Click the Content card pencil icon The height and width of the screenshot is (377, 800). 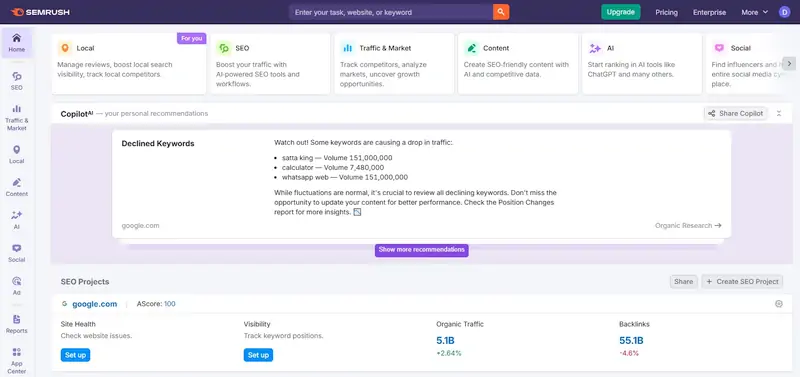(471, 48)
